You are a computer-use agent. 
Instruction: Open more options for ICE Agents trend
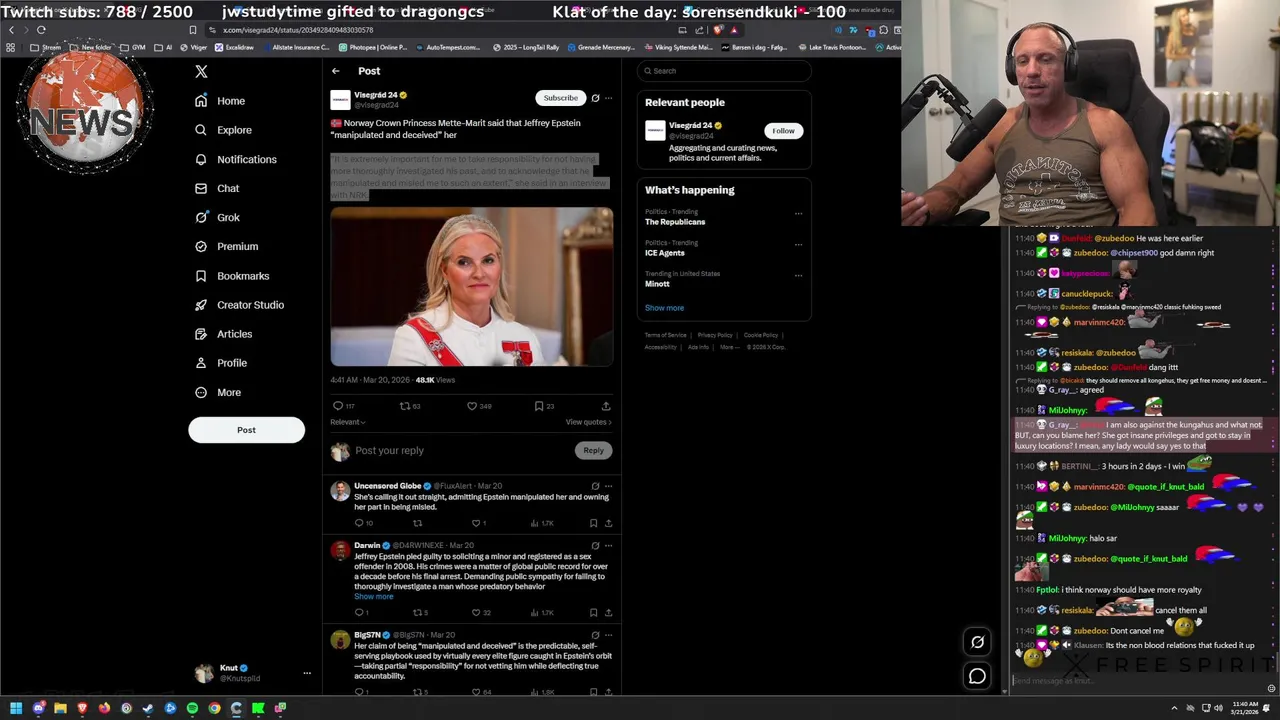click(x=798, y=244)
